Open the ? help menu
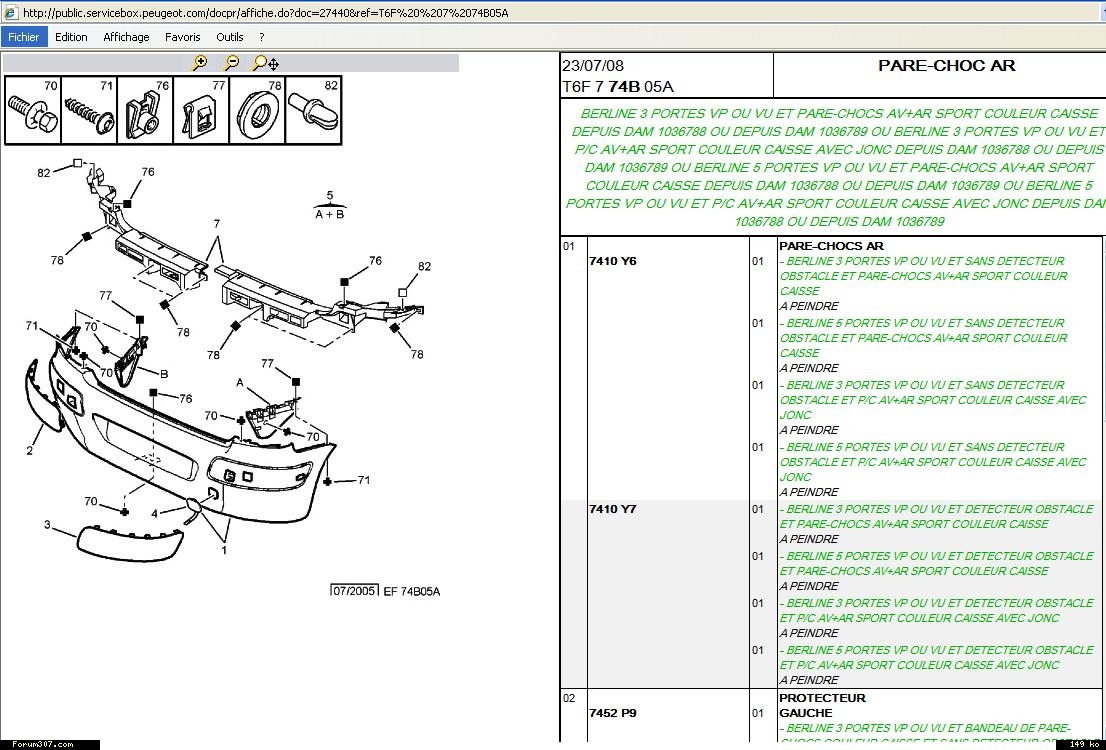This screenshot has width=1106, height=750. coord(262,37)
